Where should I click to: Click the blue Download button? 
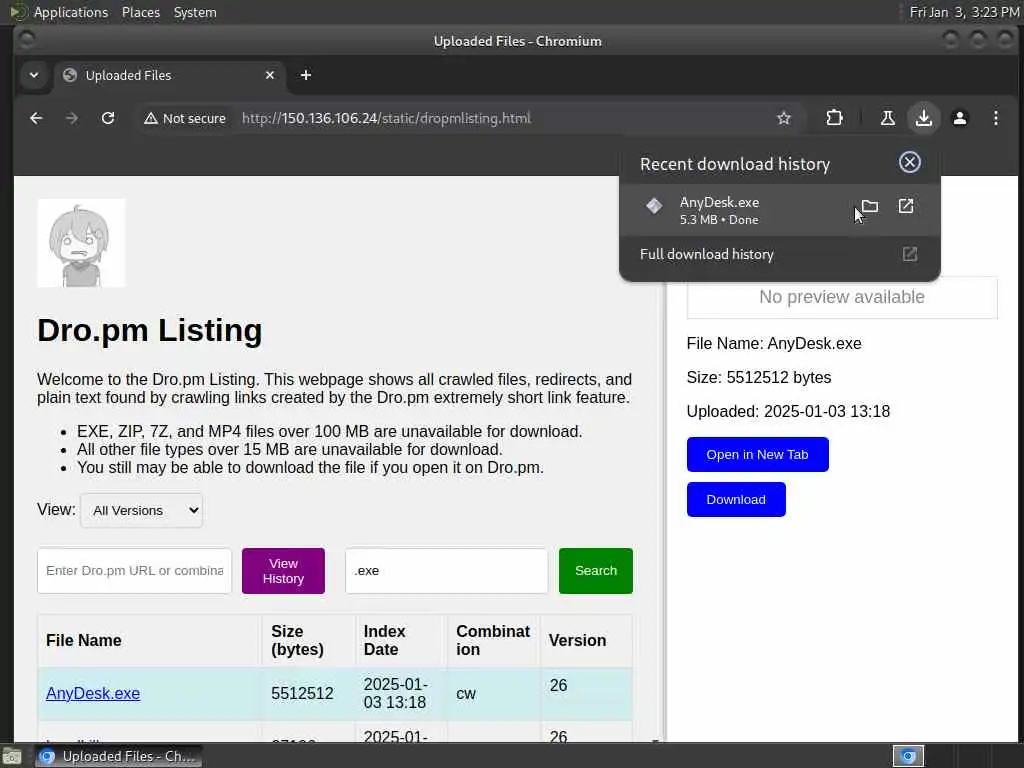(x=736, y=500)
